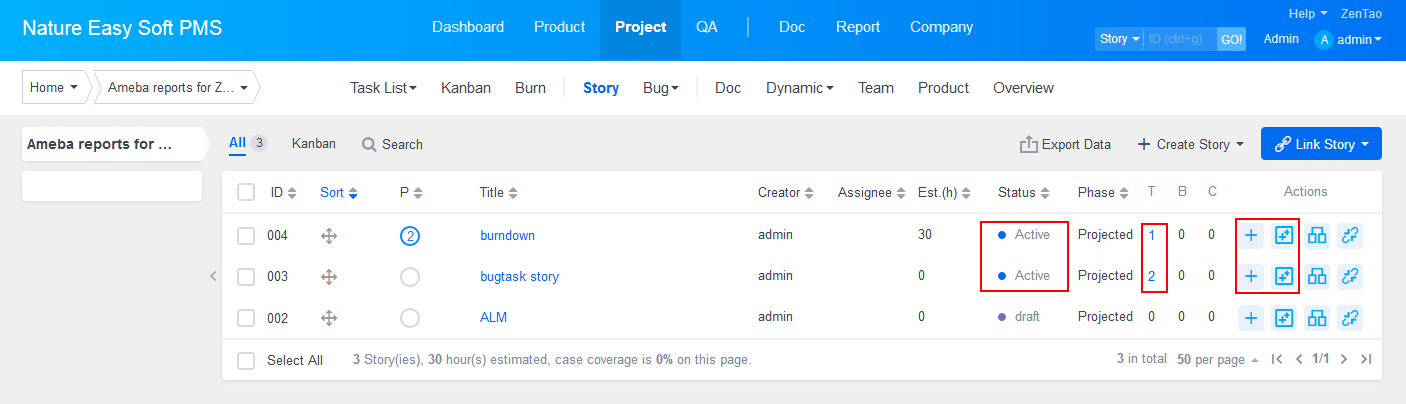Click the ID search input field
The image size is (1406, 404).
pyautogui.click(x=1179, y=39)
